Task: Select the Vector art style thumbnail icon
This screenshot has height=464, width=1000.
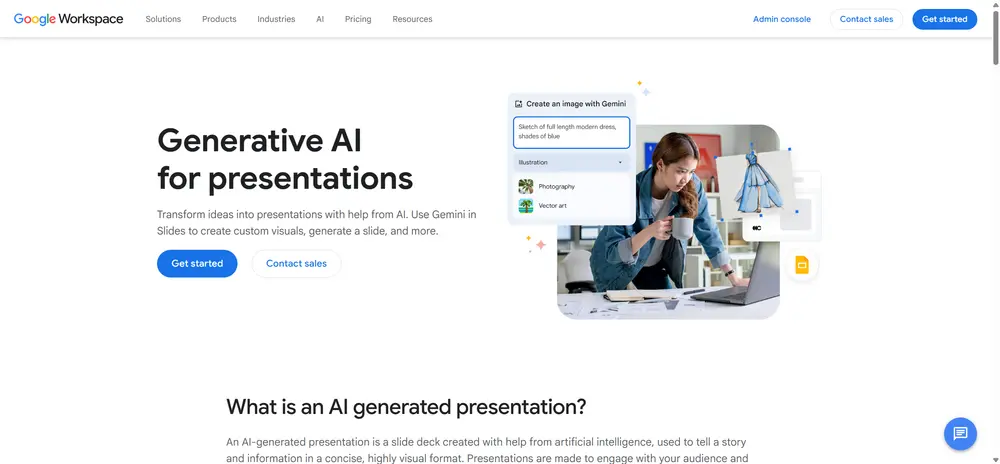Action: [x=526, y=205]
